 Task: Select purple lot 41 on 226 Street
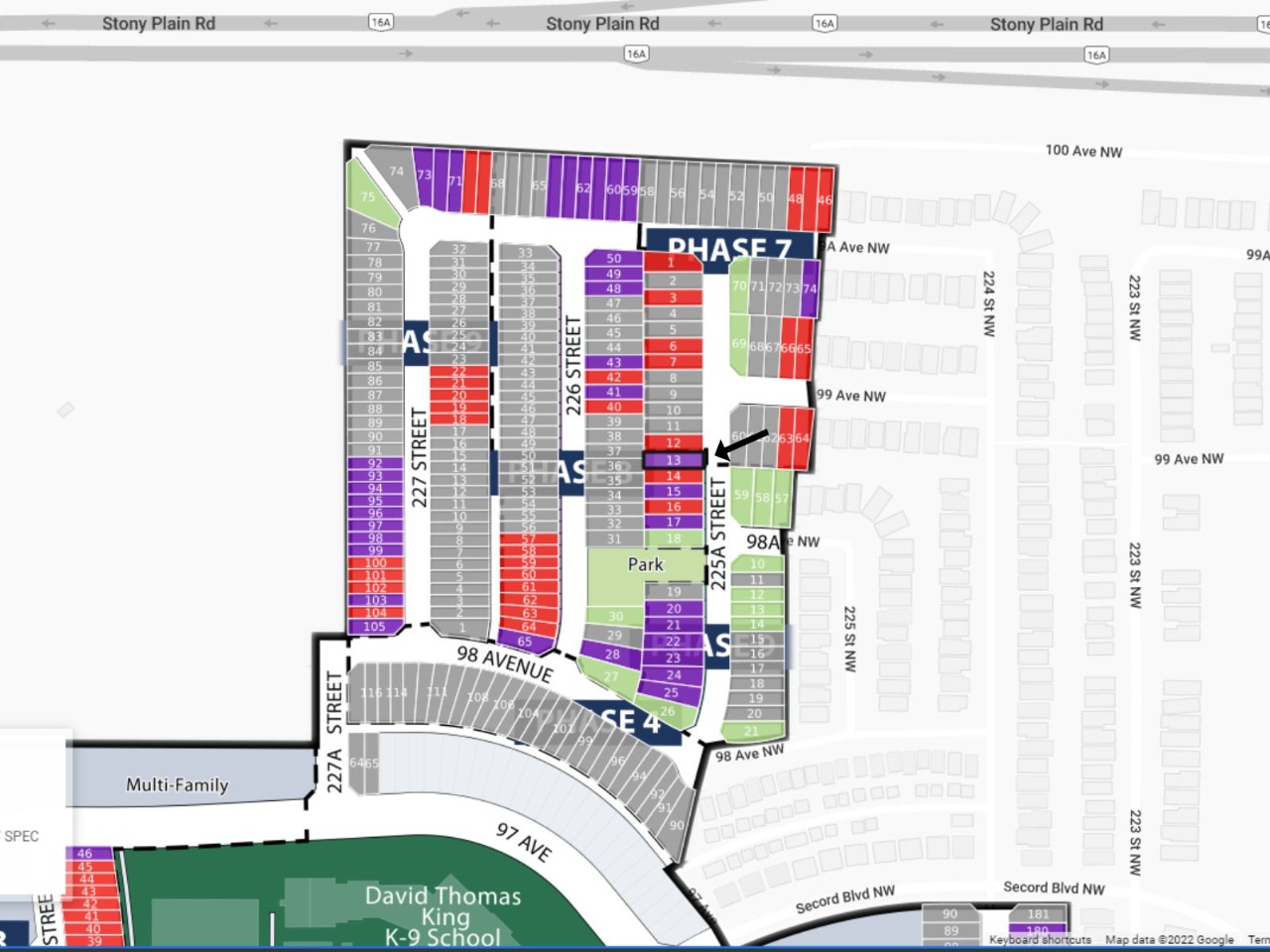tap(614, 392)
